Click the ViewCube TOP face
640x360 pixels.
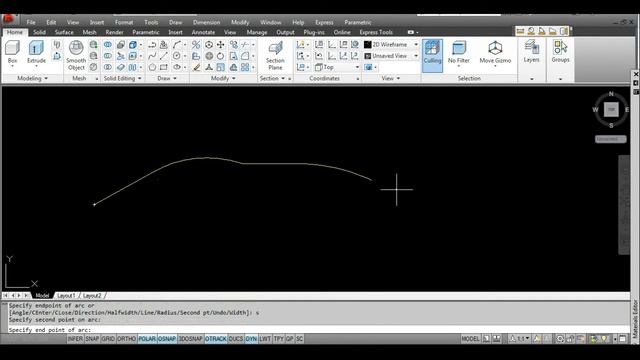pos(611,109)
